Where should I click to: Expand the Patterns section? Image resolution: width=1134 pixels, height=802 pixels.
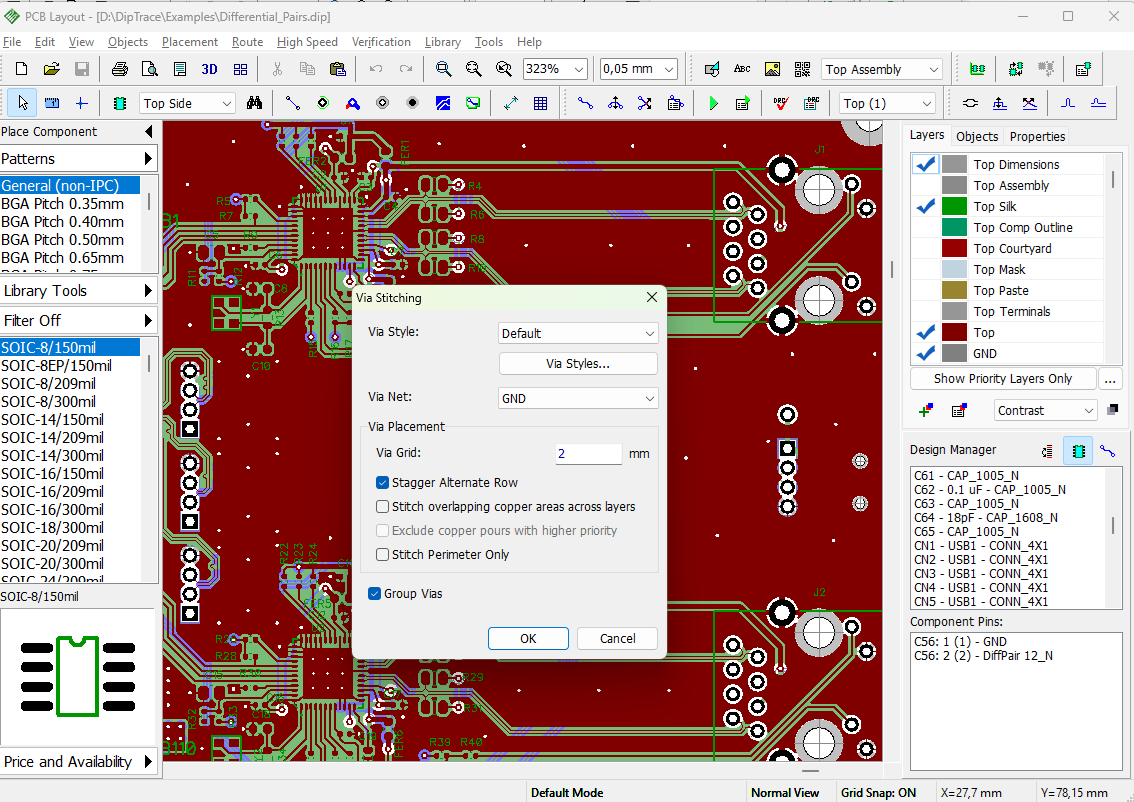click(79, 158)
